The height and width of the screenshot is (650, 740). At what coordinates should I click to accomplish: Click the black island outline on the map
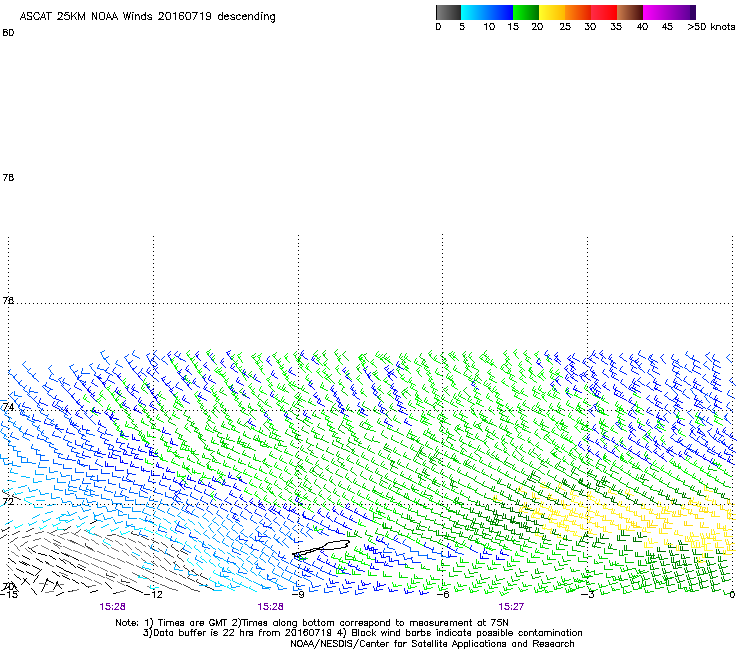pos(321,549)
